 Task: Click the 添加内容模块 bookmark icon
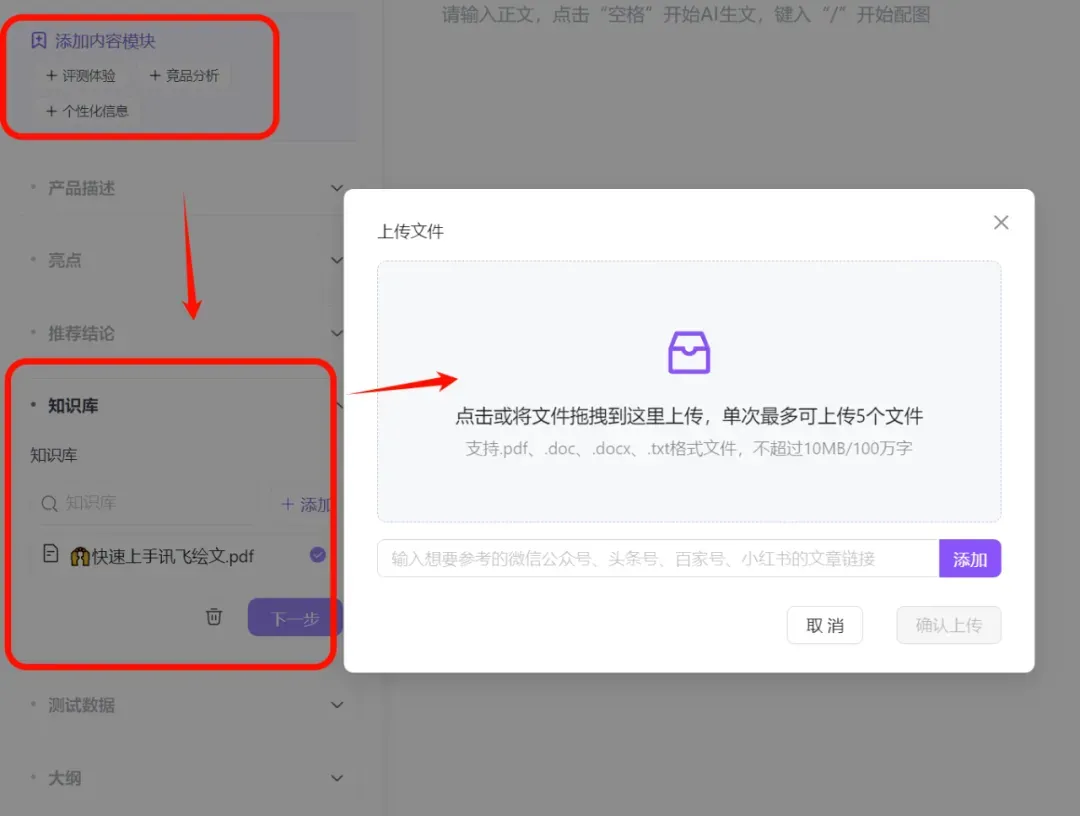[x=39, y=41]
